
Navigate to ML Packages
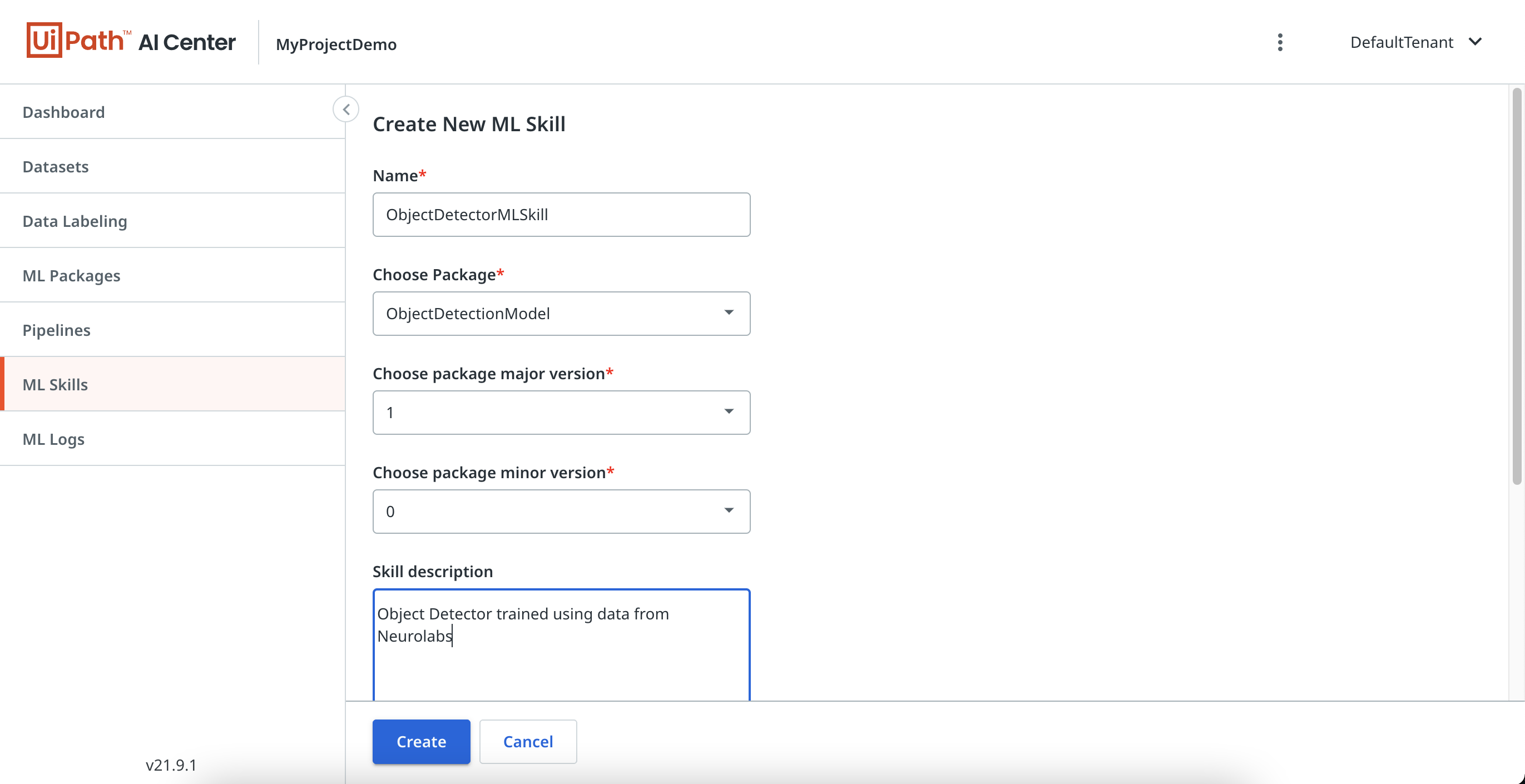click(x=172, y=275)
